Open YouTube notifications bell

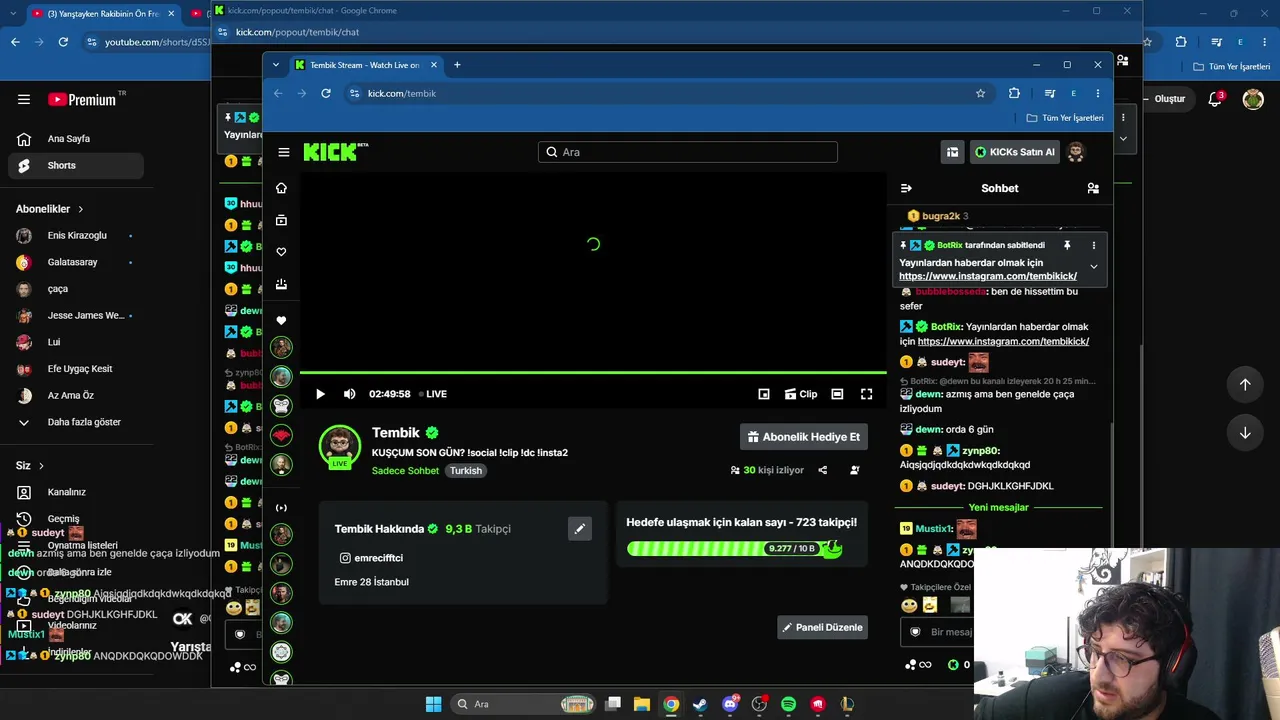coord(1216,99)
